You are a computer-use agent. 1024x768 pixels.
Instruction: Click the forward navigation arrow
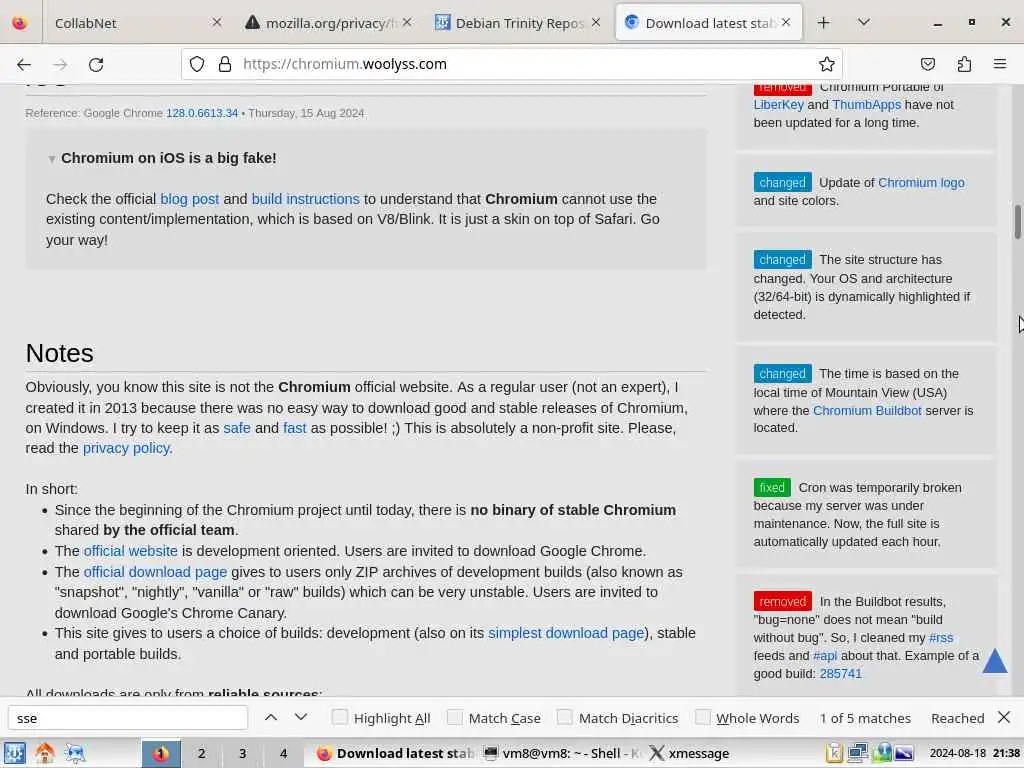(x=60, y=64)
